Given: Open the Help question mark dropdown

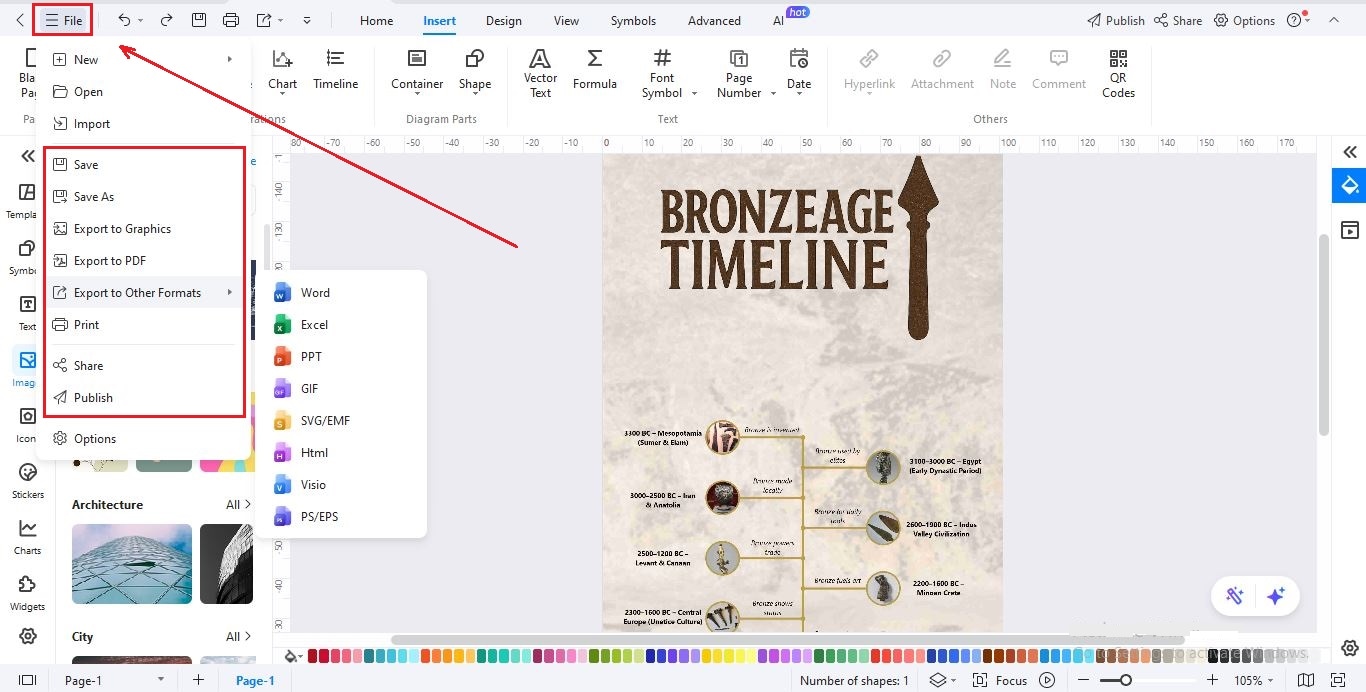Looking at the screenshot, I should click(x=1298, y=20).
